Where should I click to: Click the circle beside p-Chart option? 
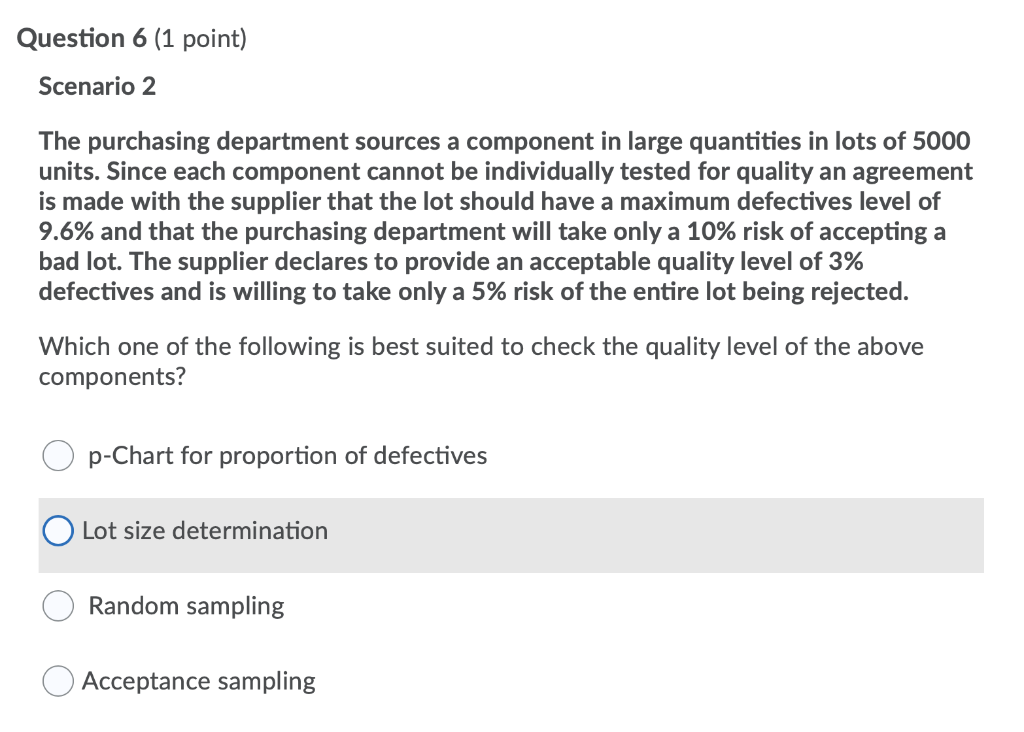58,456
